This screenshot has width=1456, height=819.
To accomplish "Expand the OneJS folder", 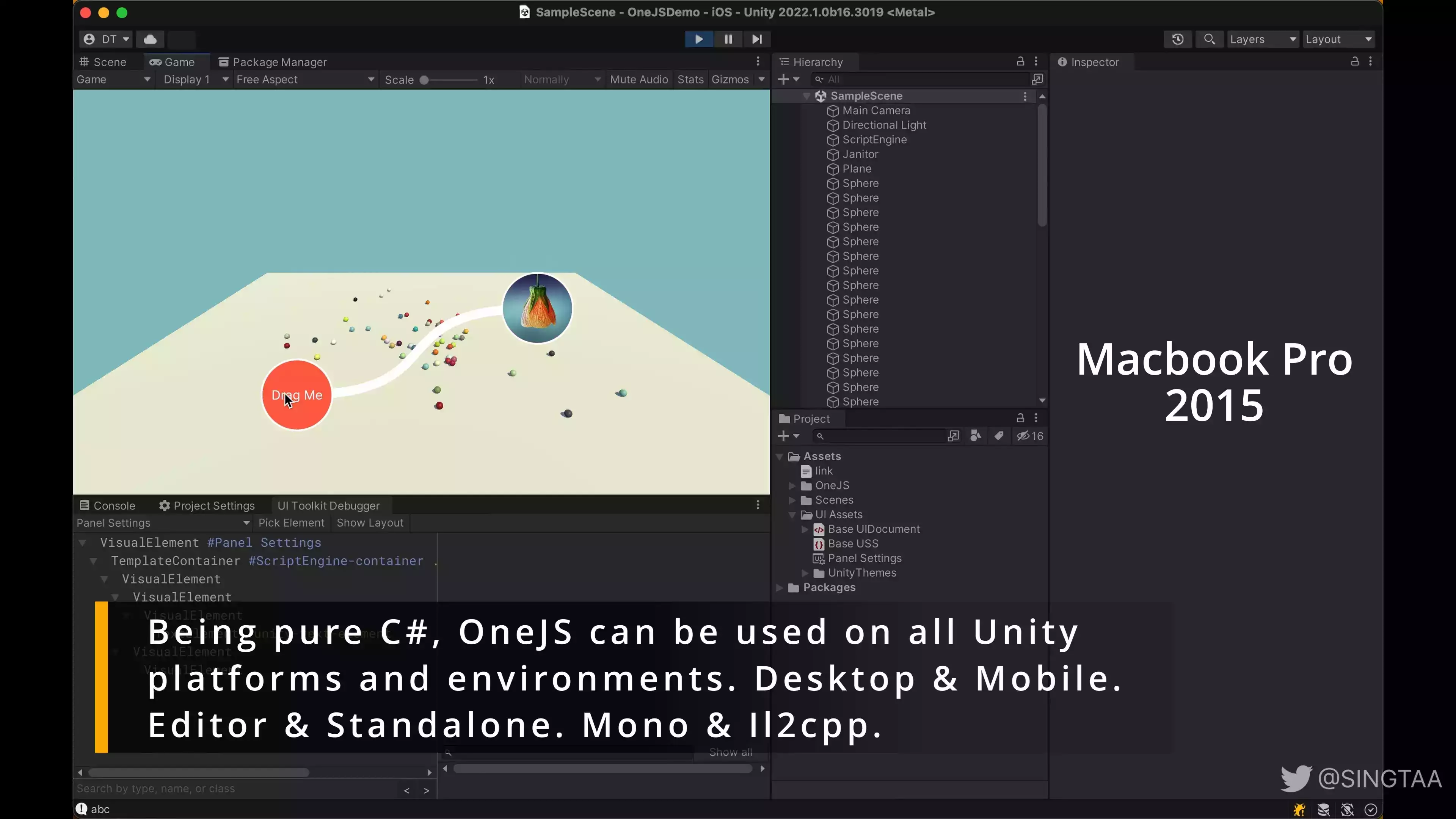I will pyautogui.click(x=792, y=485).
